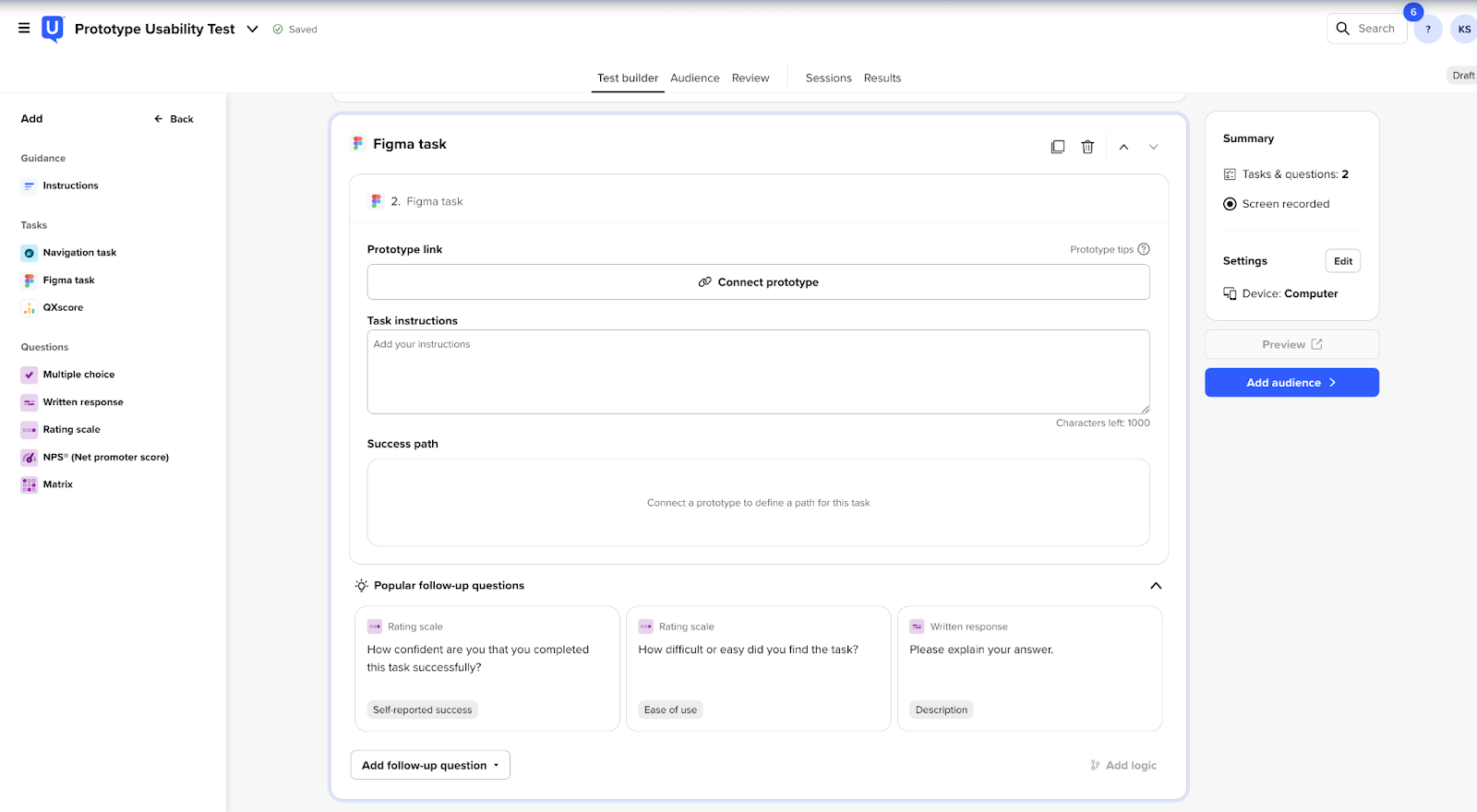Viewport: 1477px width, 812px height.
Task: Collapse the Popular follow-up questions section
Action: point(1156,586)
